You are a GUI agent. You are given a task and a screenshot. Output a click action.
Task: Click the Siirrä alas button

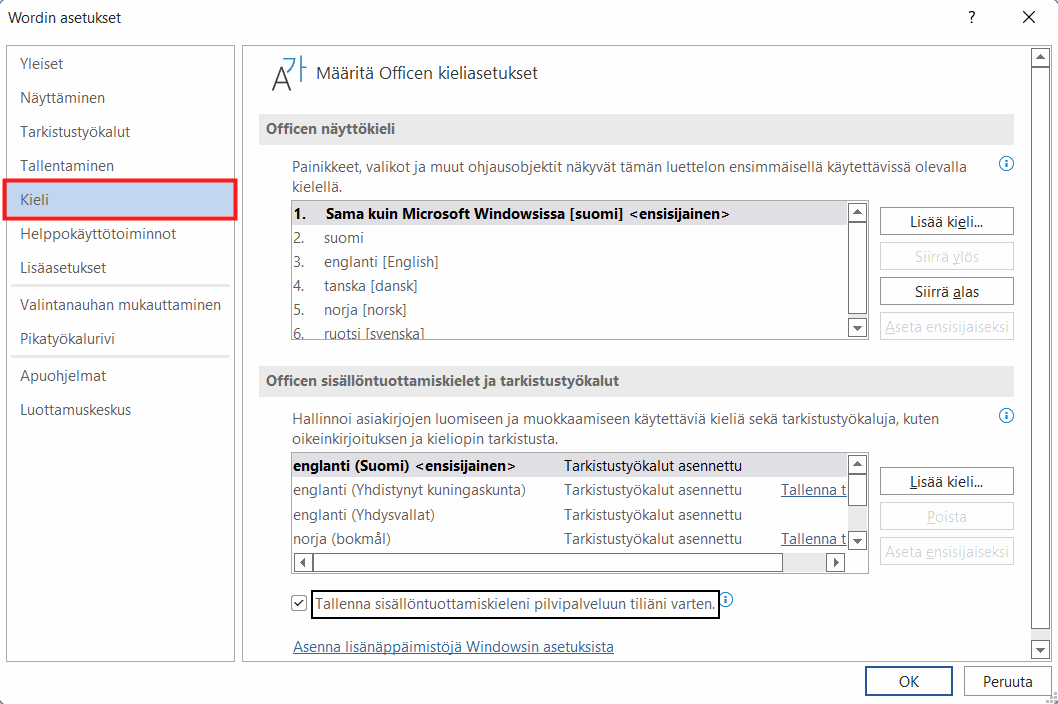click(x=947, y=292)
